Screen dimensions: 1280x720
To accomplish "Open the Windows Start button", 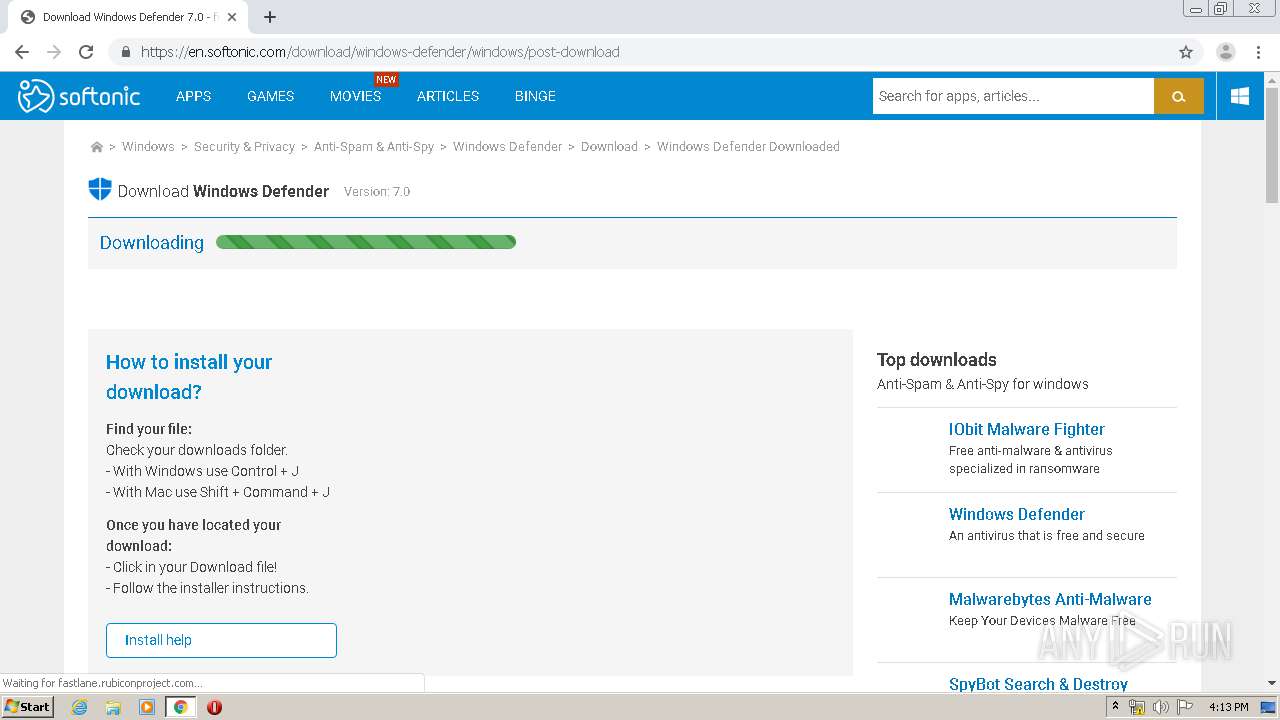I will click(x=27, y=707).
